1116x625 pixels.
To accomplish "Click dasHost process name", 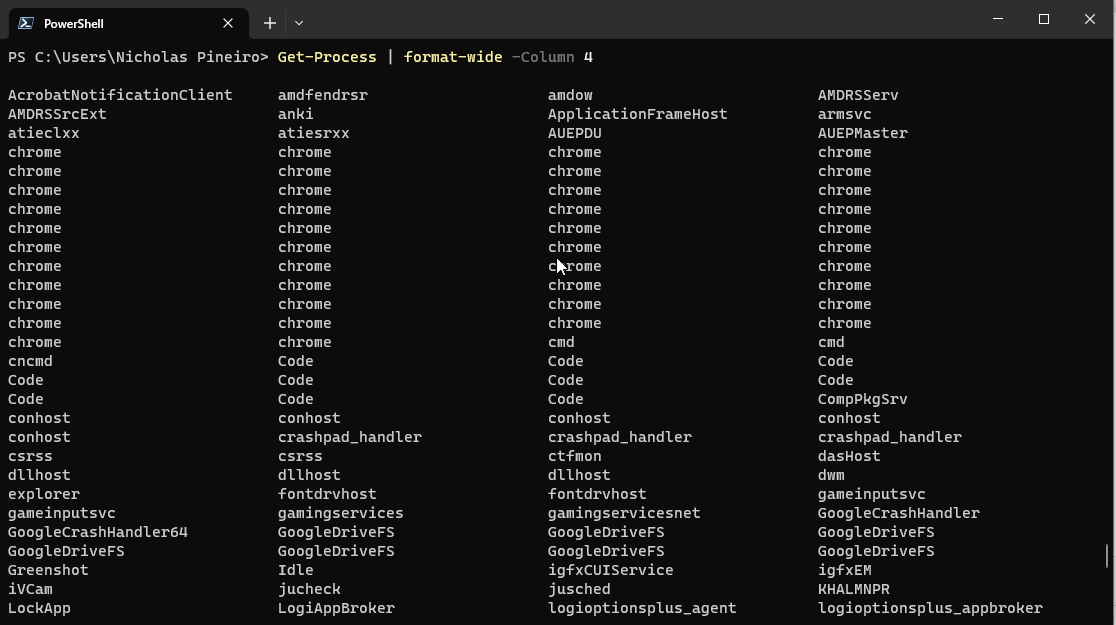I will click(848, 456).
